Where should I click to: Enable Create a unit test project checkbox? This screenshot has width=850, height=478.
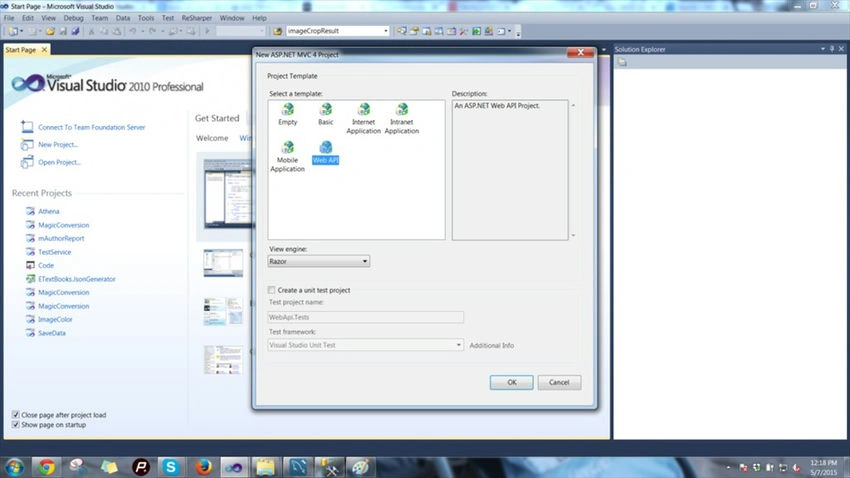pos(272,290)
